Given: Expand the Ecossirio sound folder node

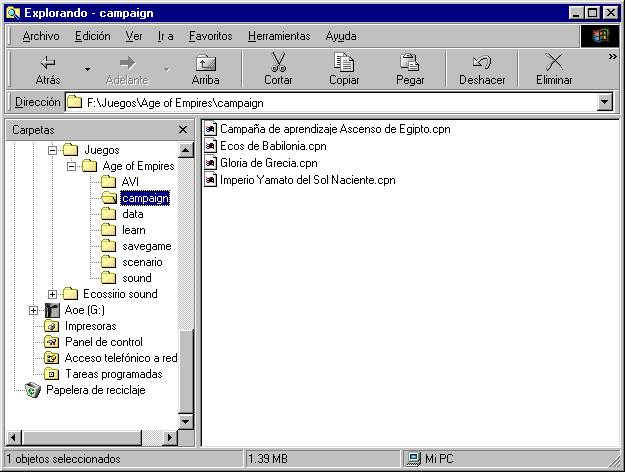Looking at the screenshot, I should 52,294.
